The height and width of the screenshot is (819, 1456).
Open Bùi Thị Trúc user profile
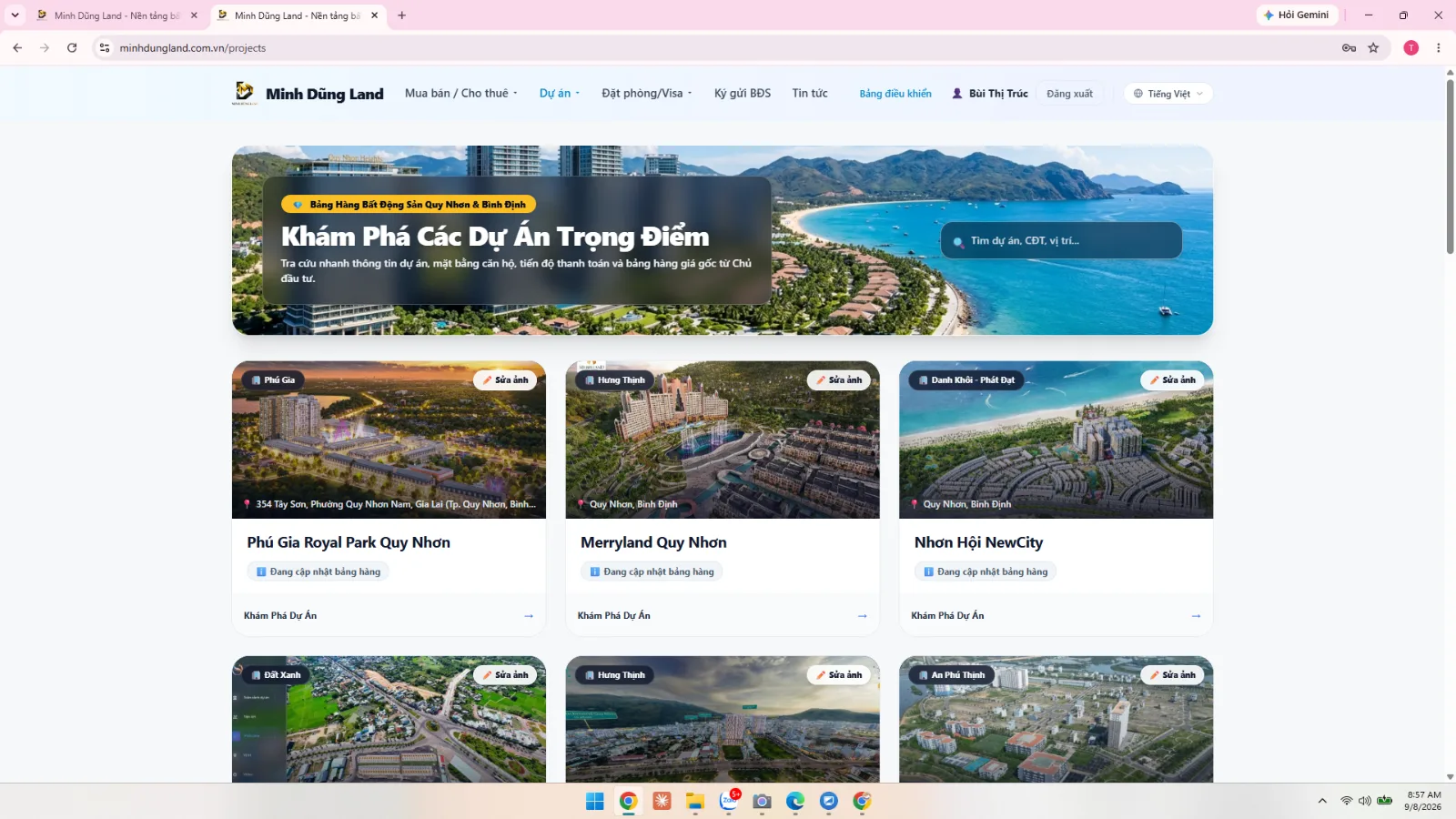[x=990, y=94]
